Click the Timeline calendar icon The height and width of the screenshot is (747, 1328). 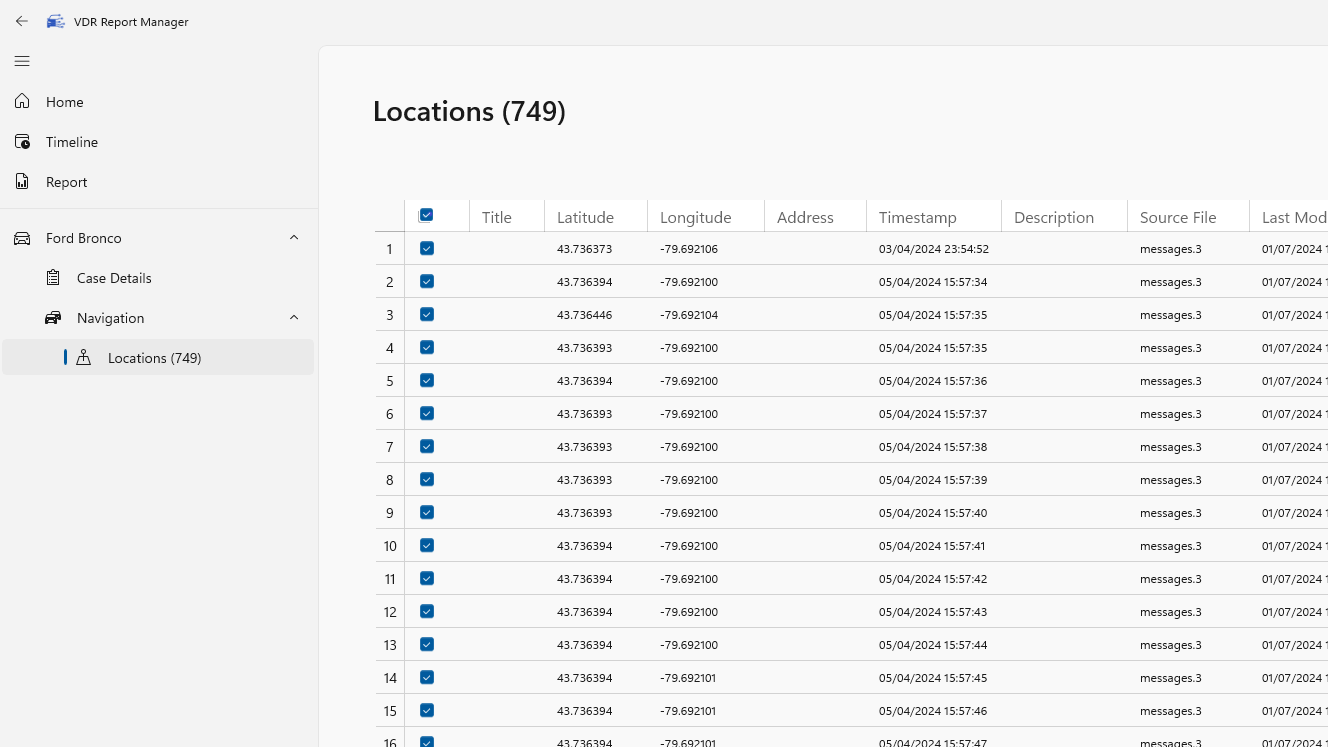[22, 142]
